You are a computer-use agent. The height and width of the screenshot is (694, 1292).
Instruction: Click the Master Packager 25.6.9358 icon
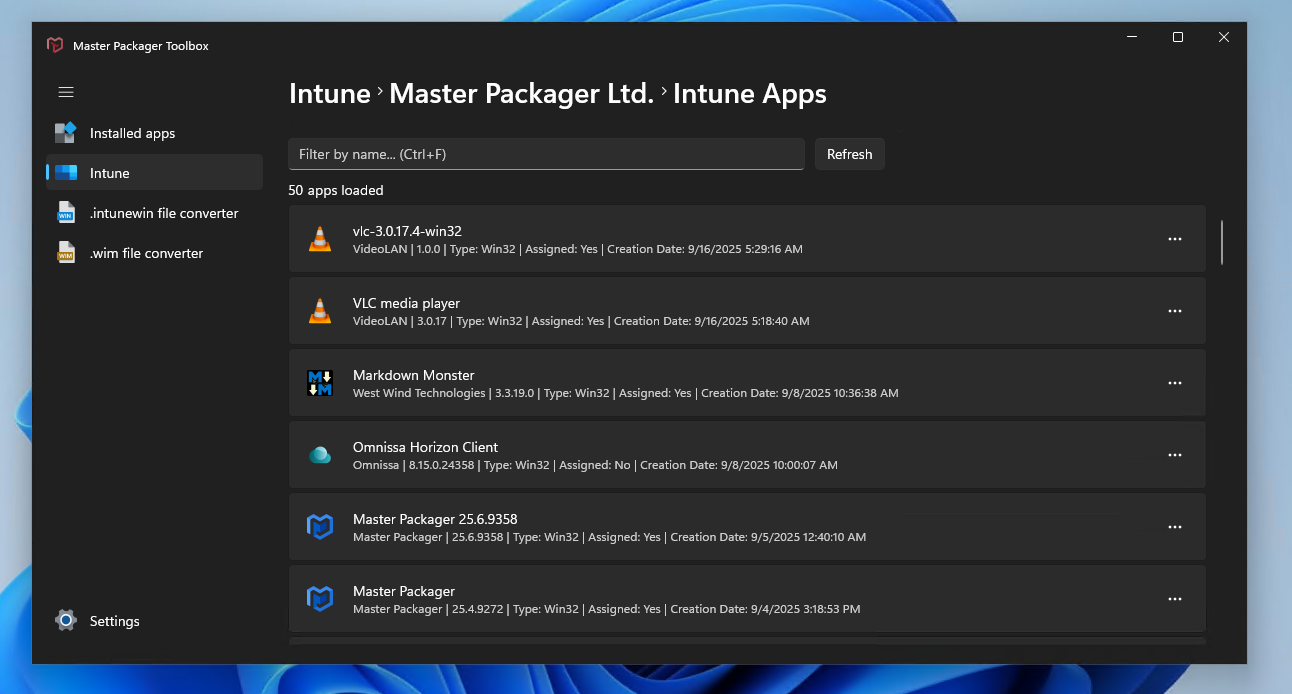tap(319, 527)
